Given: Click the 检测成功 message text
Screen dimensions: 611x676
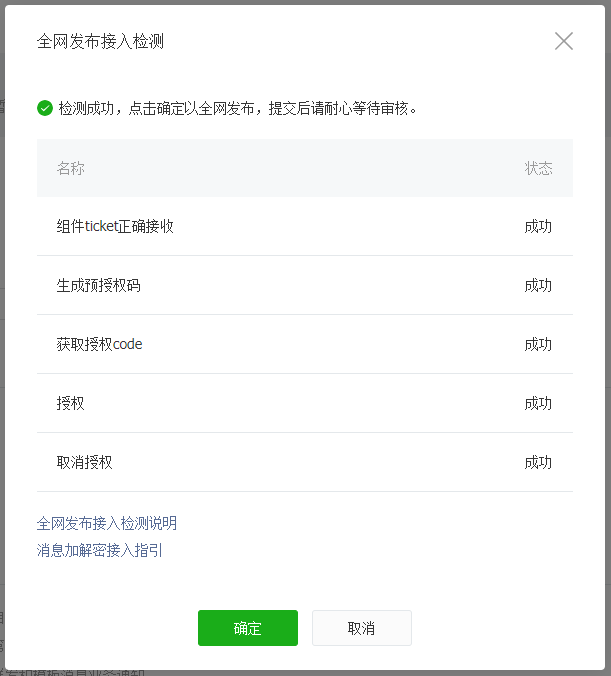Looking at the screenshot, I should (238, 108).
